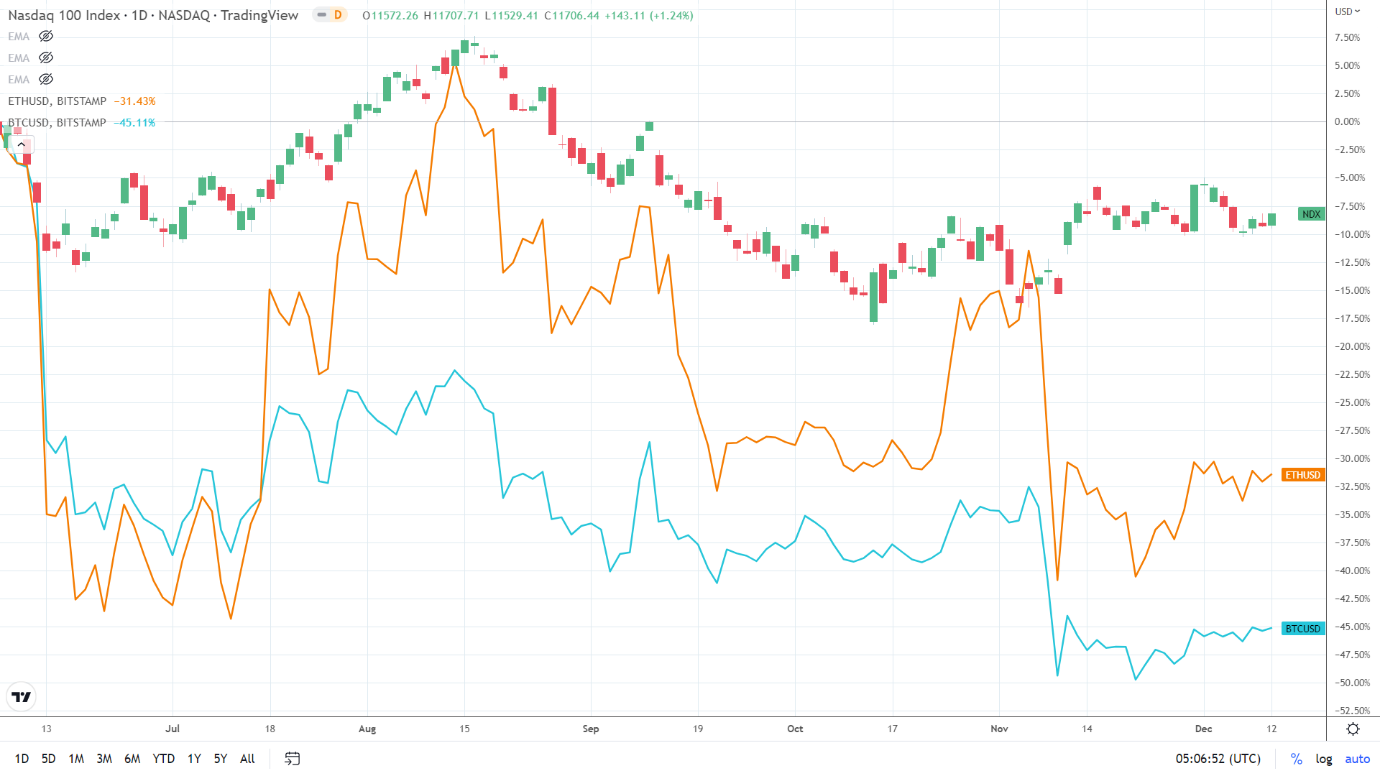Show the third hidden EMA indicator
Image resolution: width=1380 pixels, height=776 pixels.
click(46, 79)
